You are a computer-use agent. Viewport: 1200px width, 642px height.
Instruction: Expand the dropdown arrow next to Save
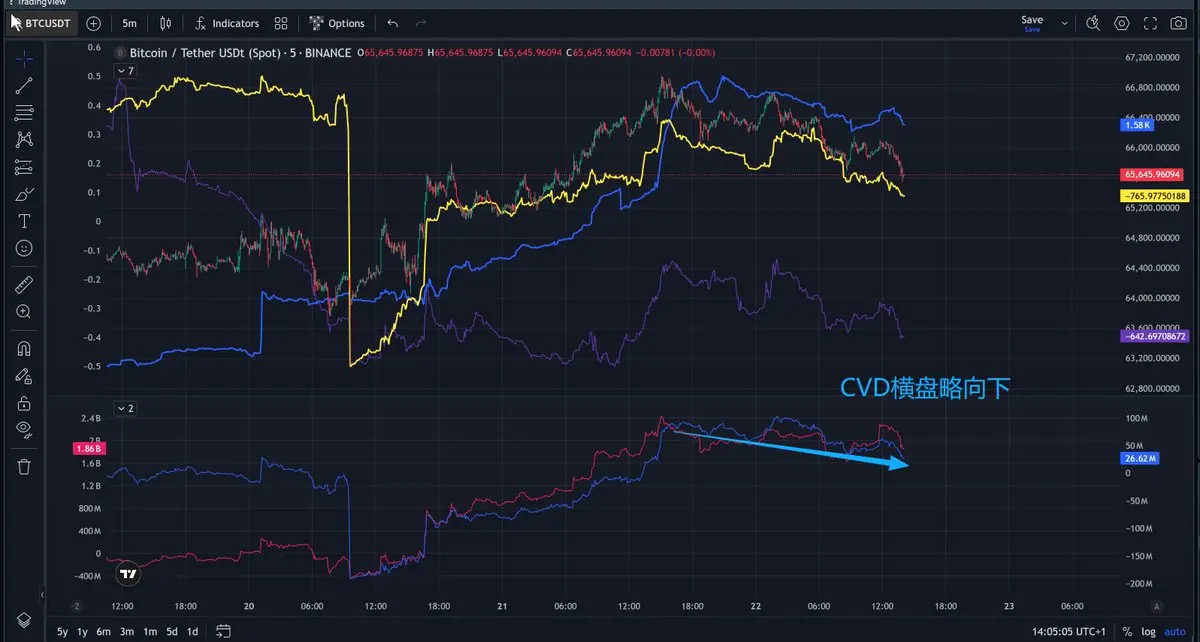tap(1064, 23)
